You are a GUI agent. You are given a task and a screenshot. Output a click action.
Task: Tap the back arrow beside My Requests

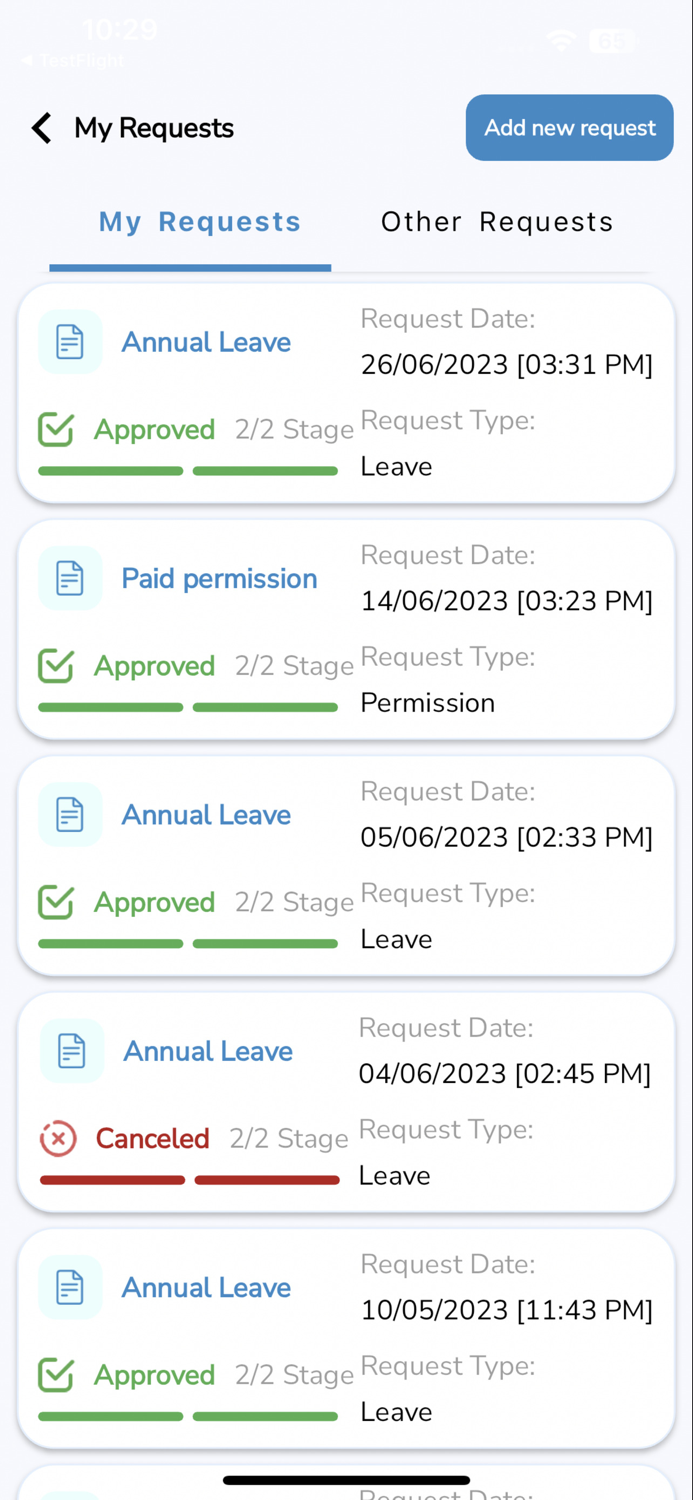coord(41,128)
